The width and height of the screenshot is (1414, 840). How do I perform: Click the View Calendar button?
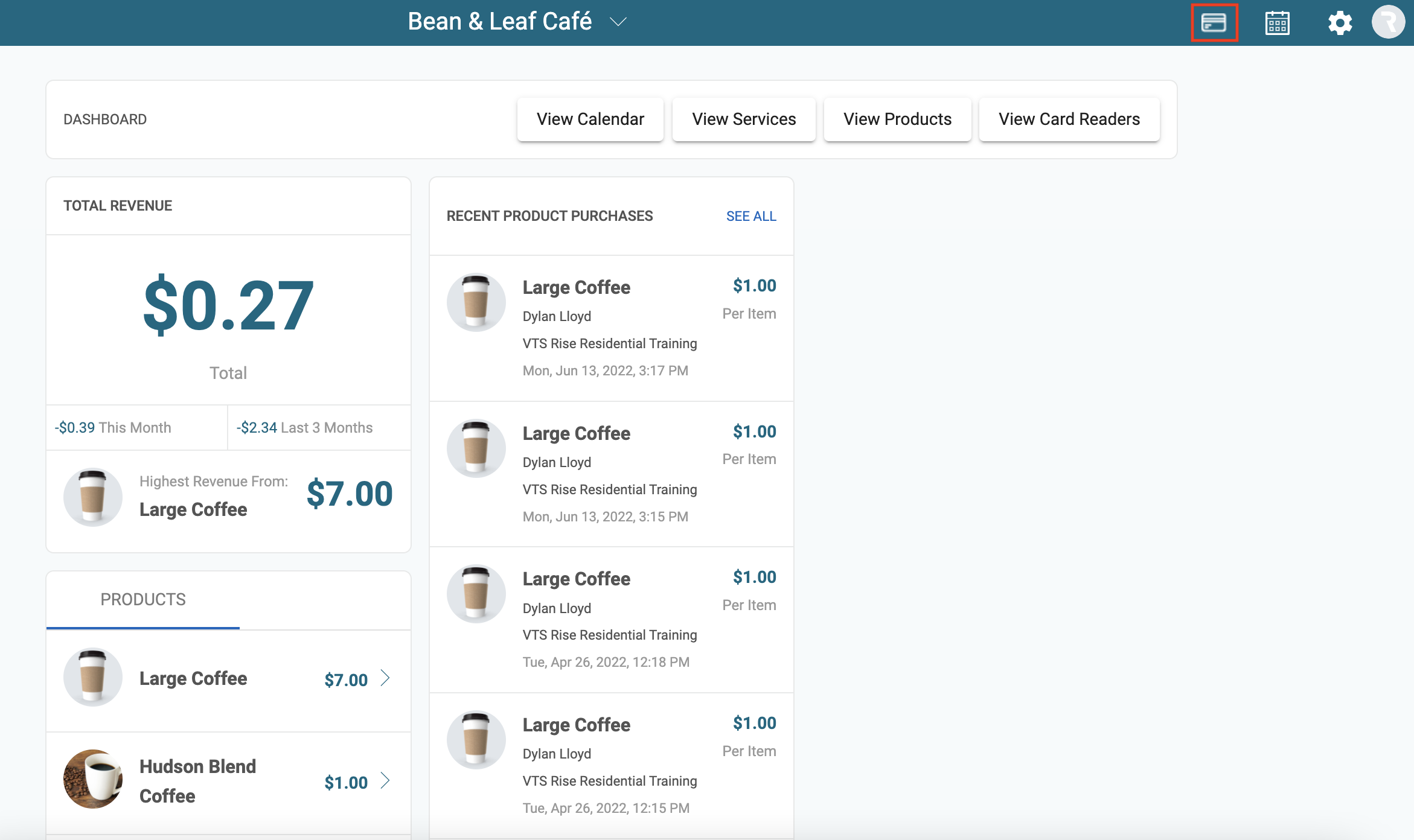pyautogui.click(x=590, y=119)
